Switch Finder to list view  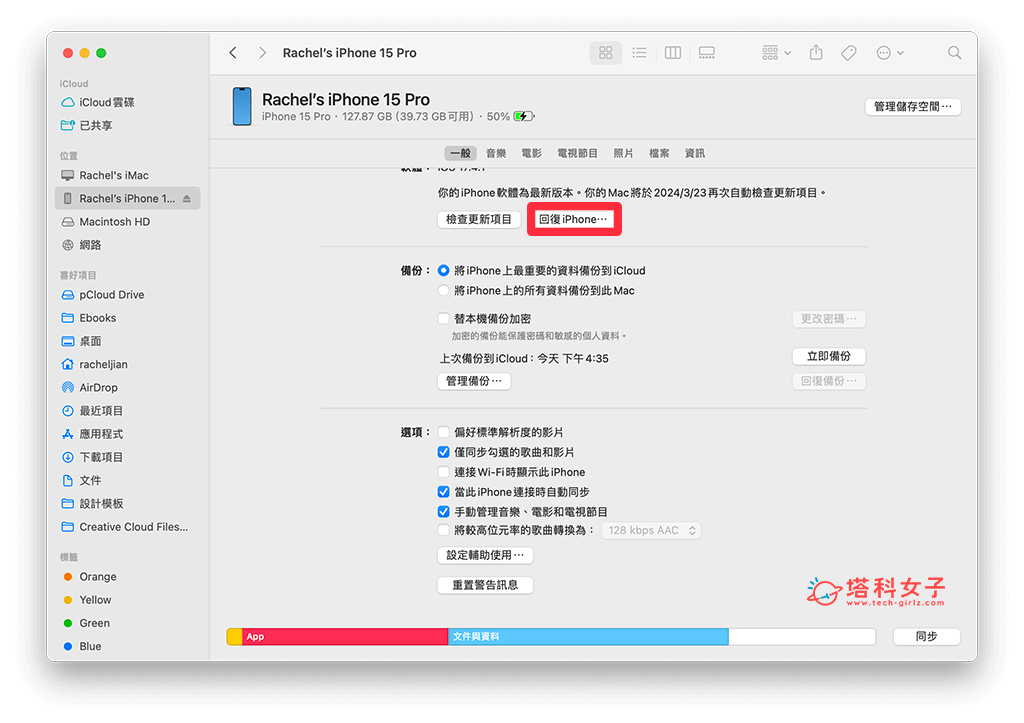(x=639, y=53)
